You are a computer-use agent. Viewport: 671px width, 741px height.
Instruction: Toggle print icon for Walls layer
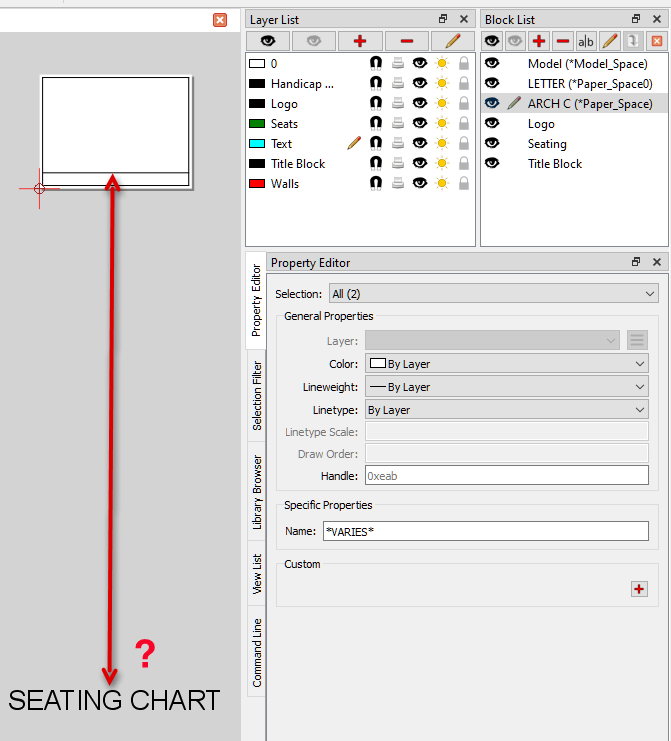(x=398, y=183)
